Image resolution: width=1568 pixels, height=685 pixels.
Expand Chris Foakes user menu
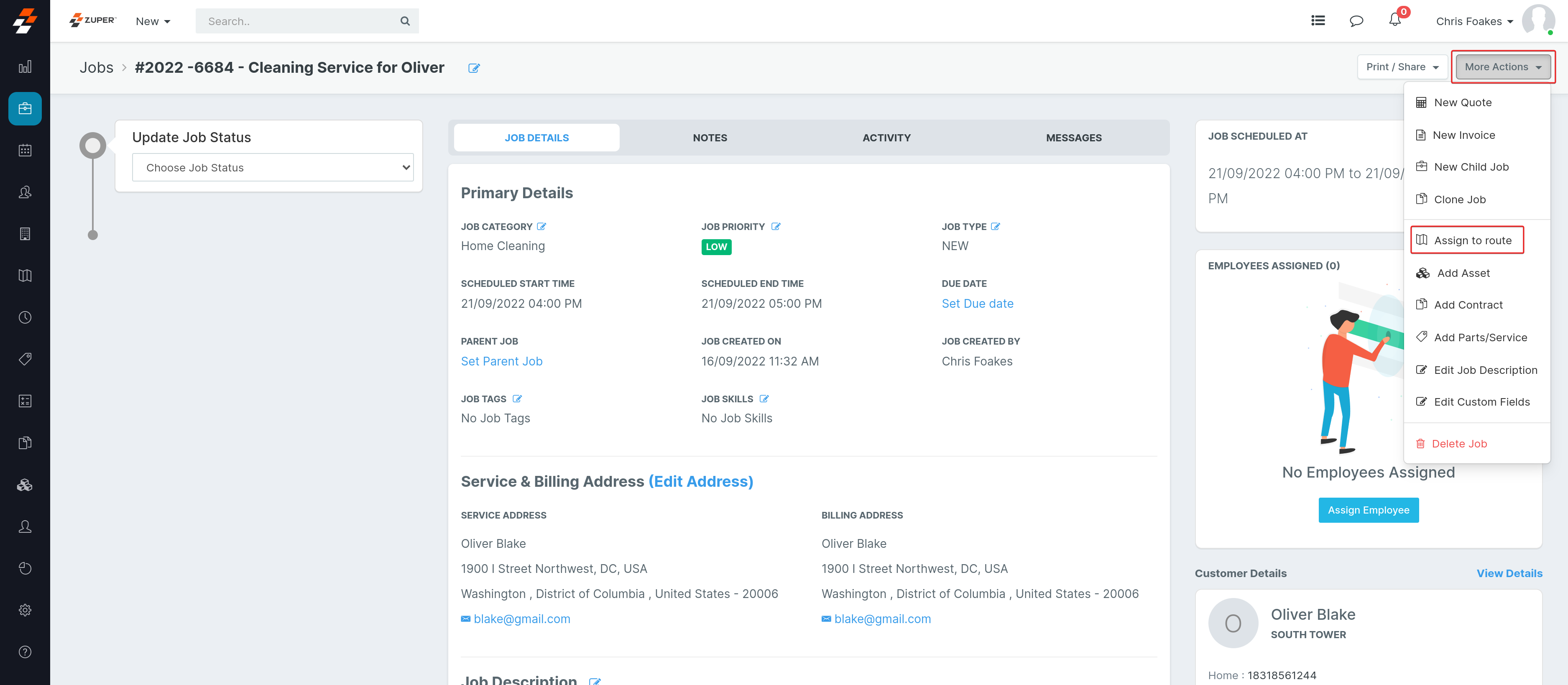1474,21
